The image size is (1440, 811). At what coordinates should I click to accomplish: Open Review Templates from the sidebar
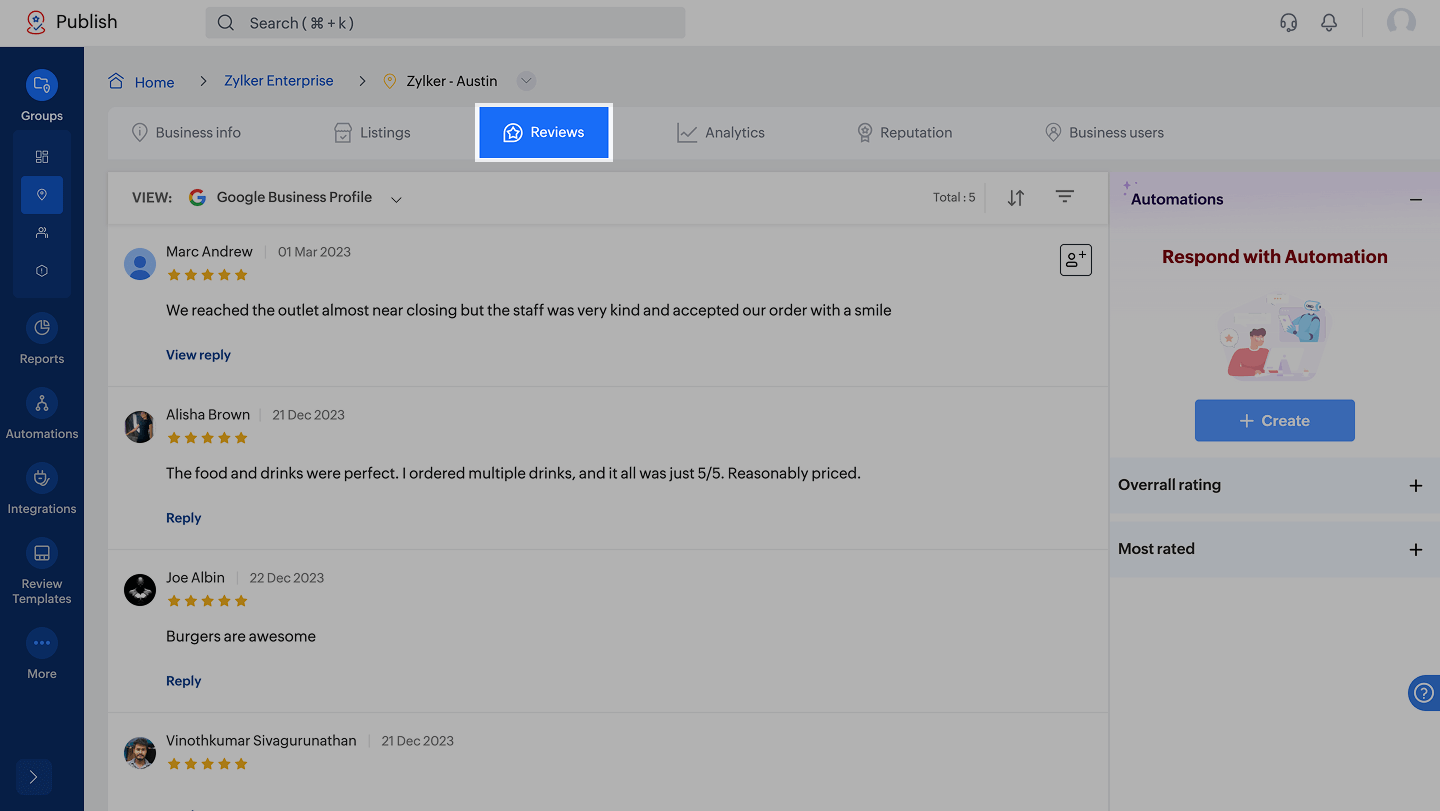[42, 571]
